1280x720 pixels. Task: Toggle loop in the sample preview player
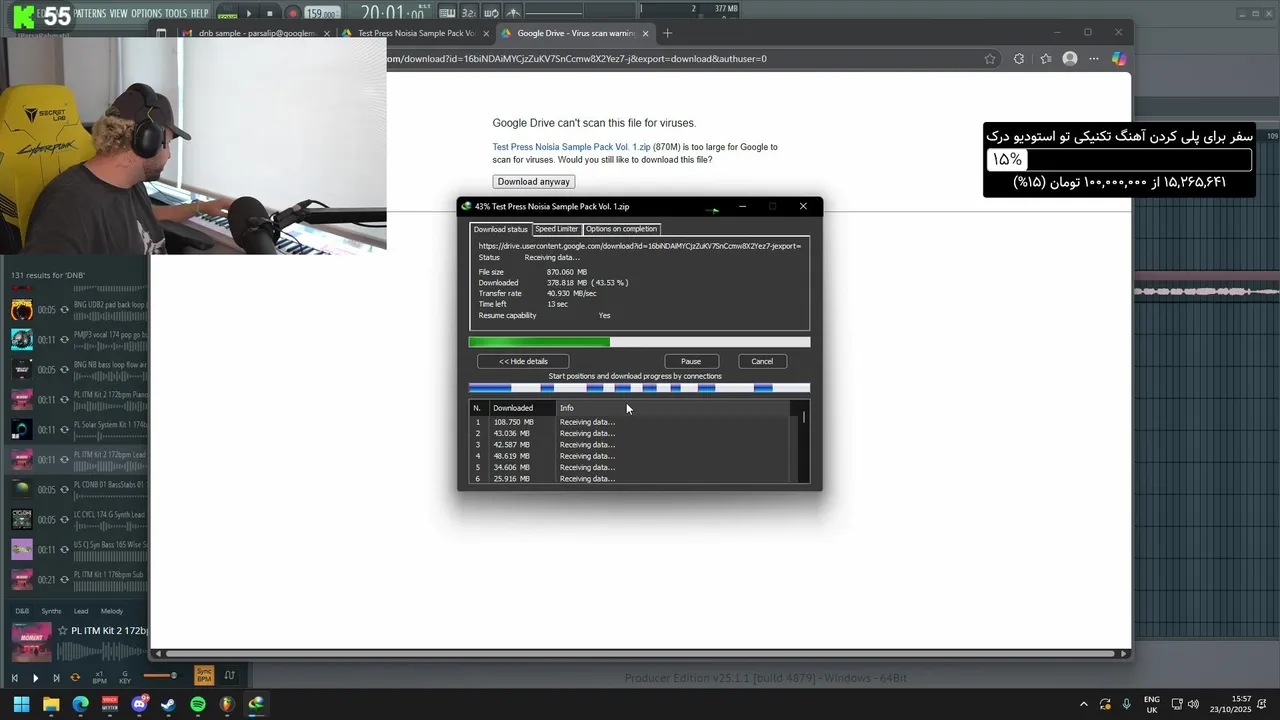click(x=75, y=678)
